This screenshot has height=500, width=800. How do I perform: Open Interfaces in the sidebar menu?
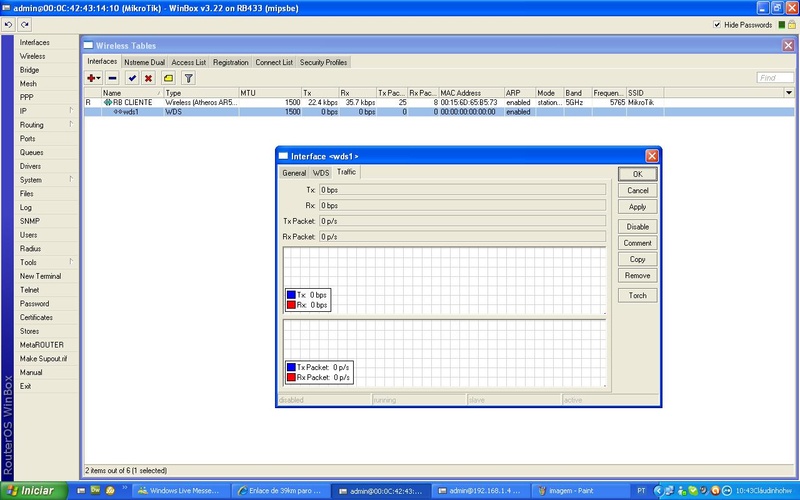(35, 42)
